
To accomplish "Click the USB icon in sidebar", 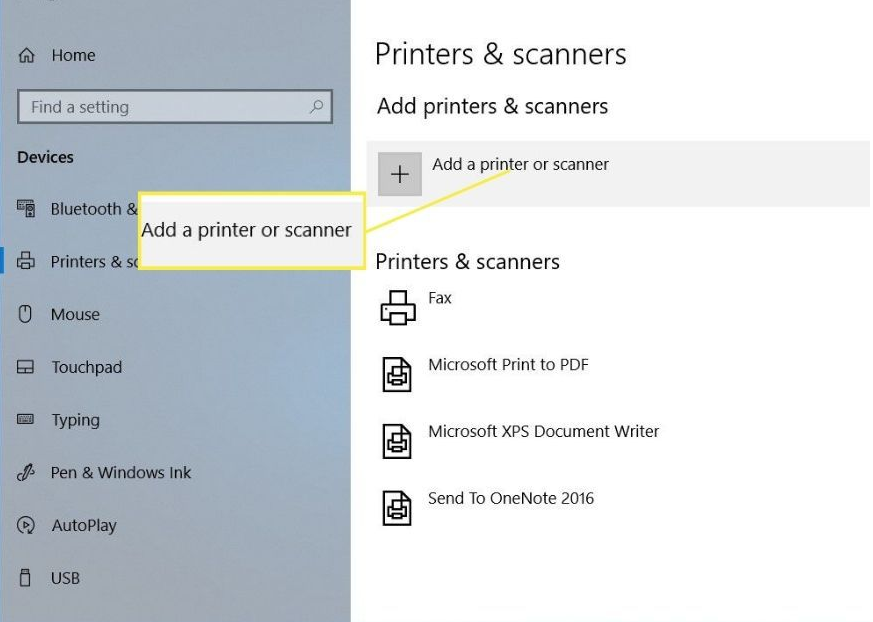I will [x=27, y=578].
